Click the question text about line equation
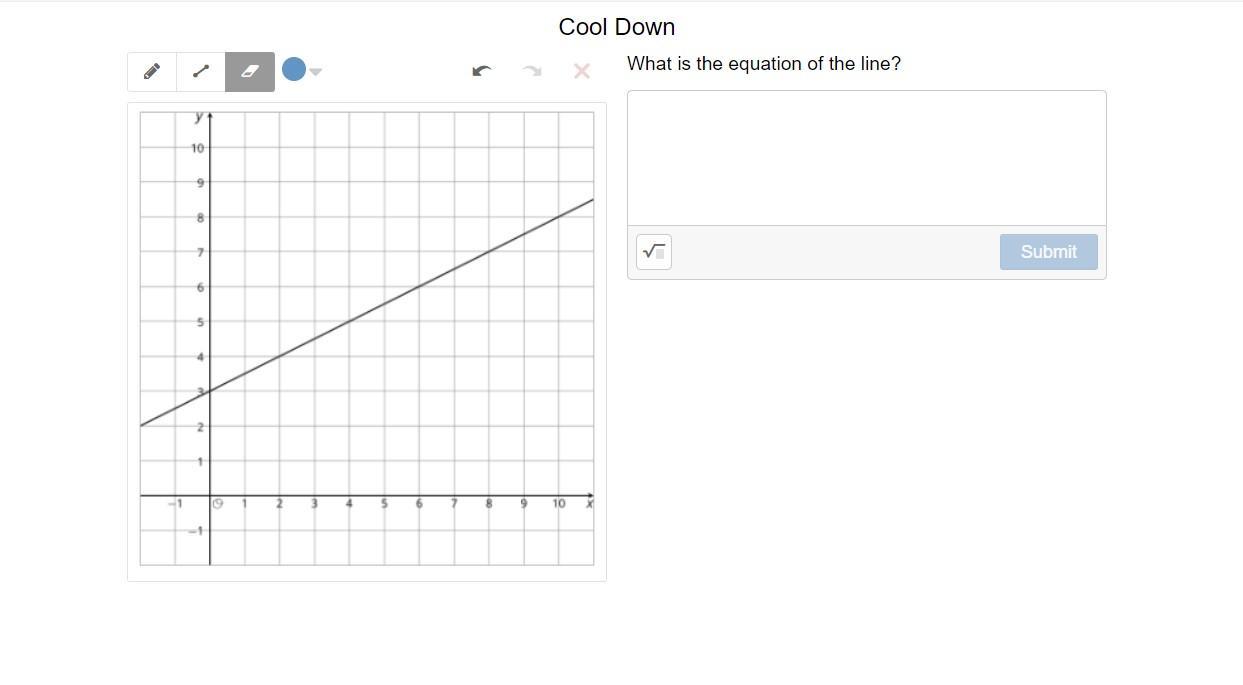 pos(764,64)
